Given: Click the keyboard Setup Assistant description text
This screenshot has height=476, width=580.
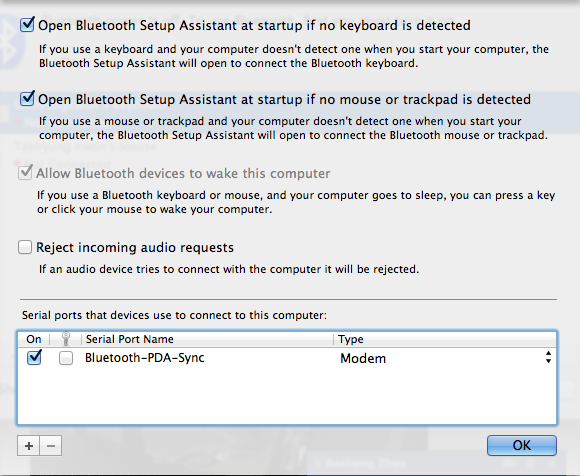Looking at the screenshot, I should pyautogui.click(x=294, y=56).
